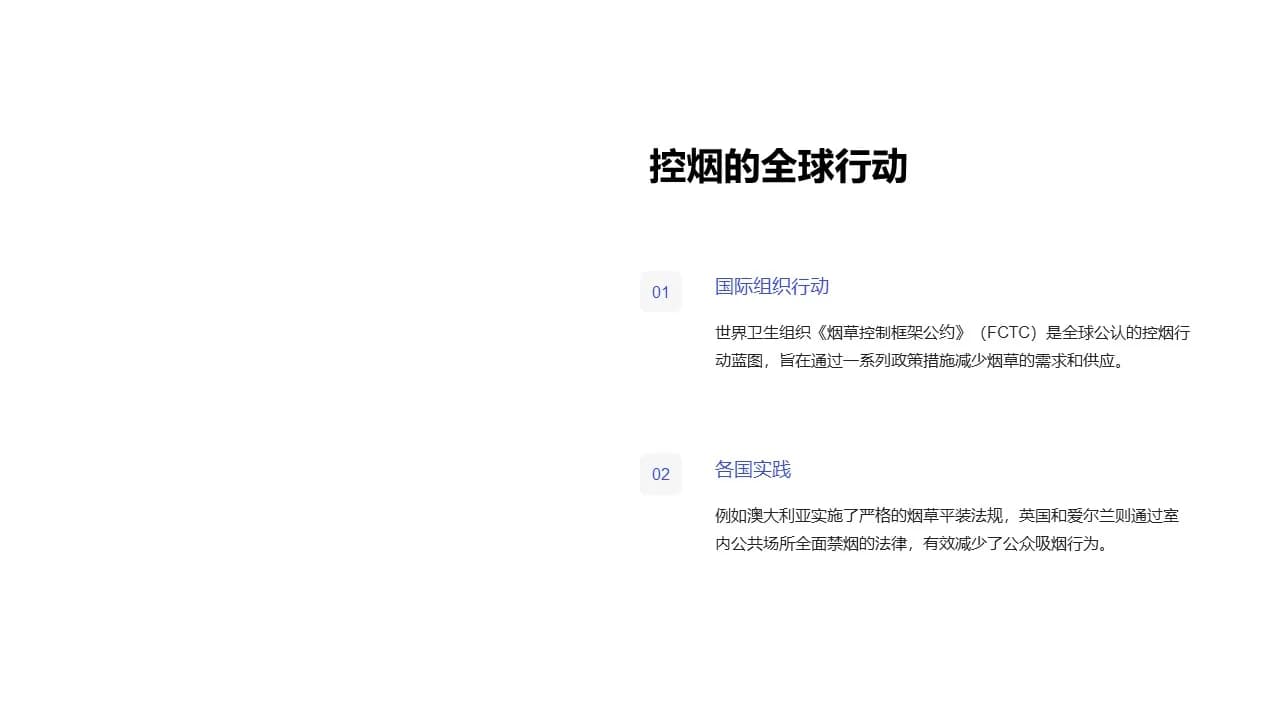The width and height of the screenshot is (1280, 720).
Task: Click the paragraph beginning 例如澳大利亚
Action: [x=947, y=530]
